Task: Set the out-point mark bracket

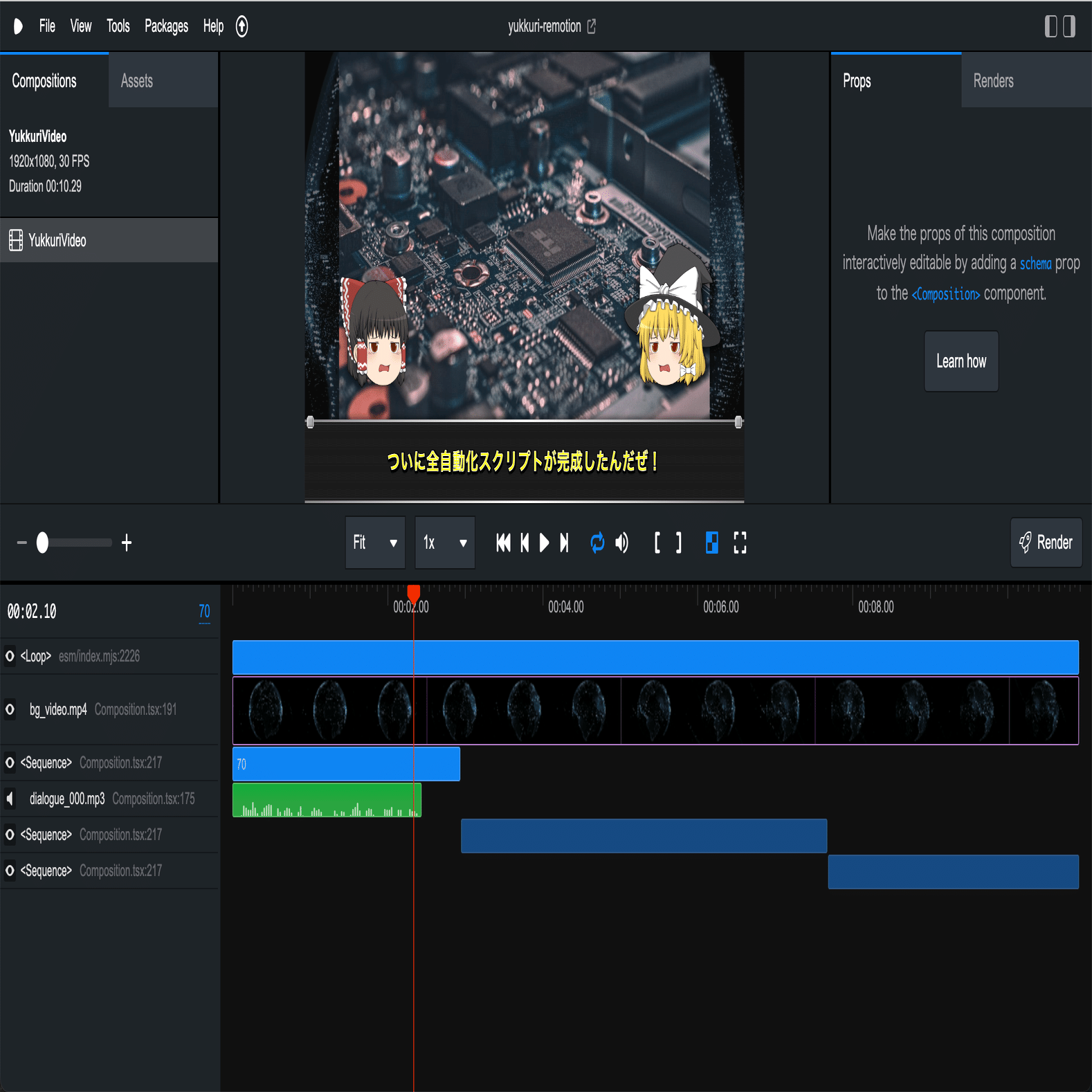Action: (679, 543)
